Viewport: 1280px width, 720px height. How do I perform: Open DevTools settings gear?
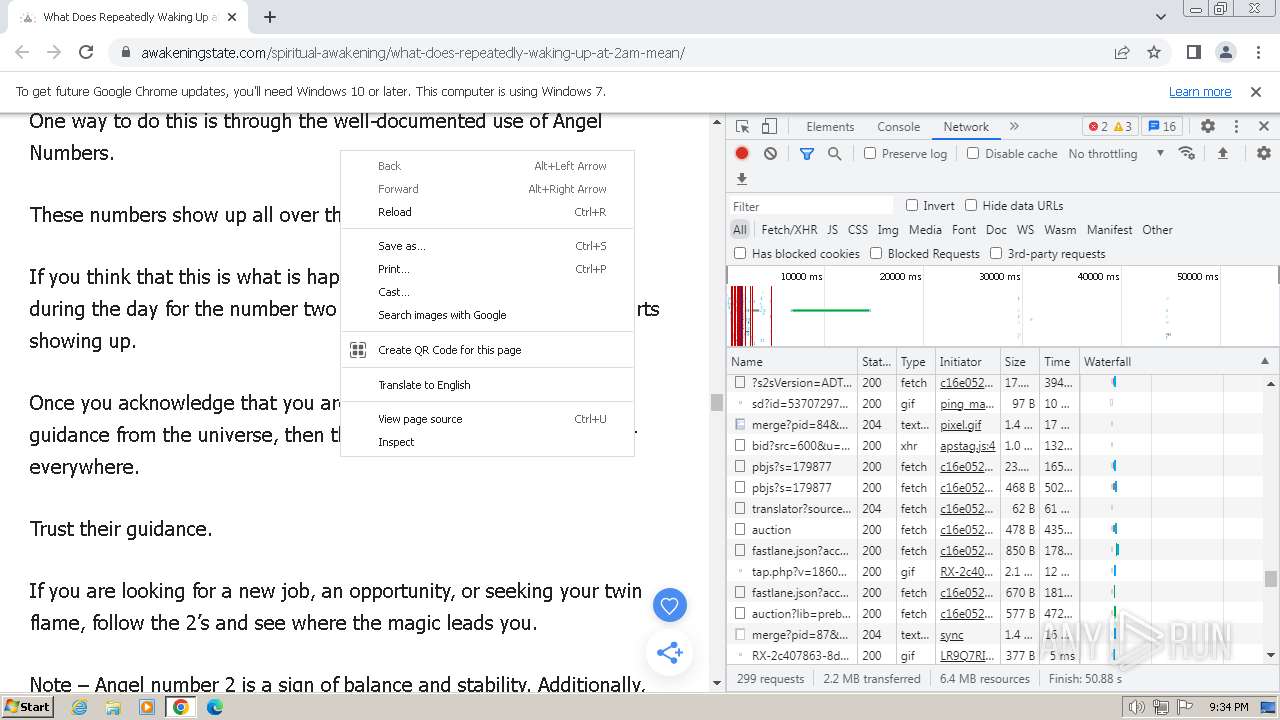tap(1208, 127)
